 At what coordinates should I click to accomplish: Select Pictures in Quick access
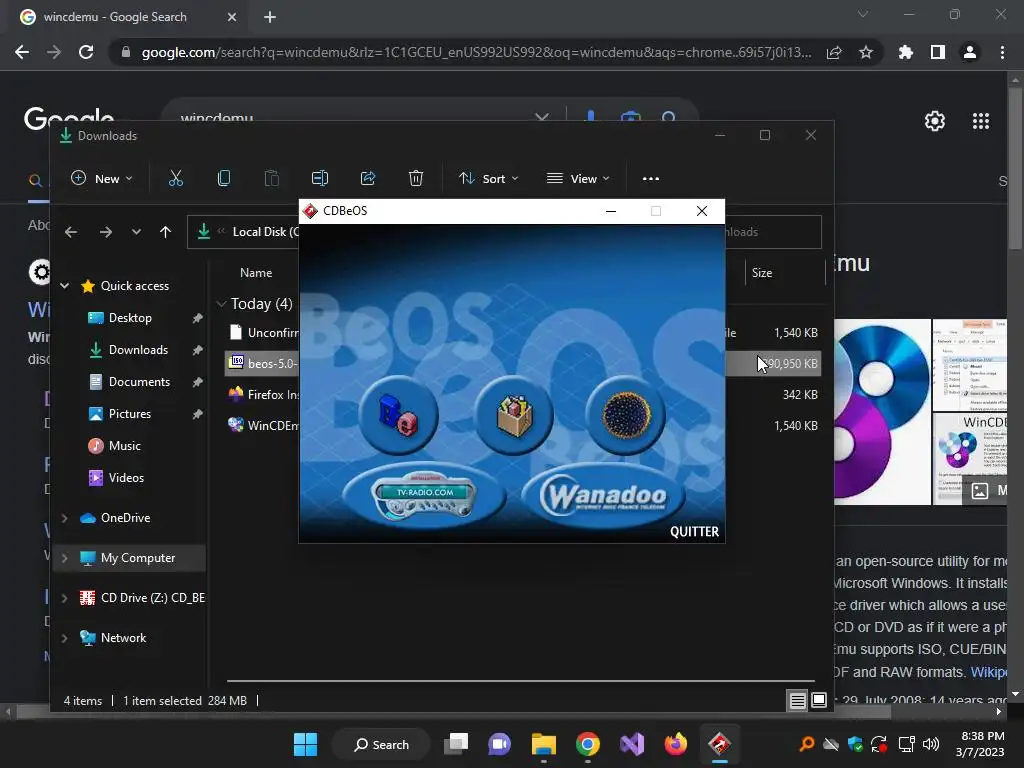click(x=129, y=414)
